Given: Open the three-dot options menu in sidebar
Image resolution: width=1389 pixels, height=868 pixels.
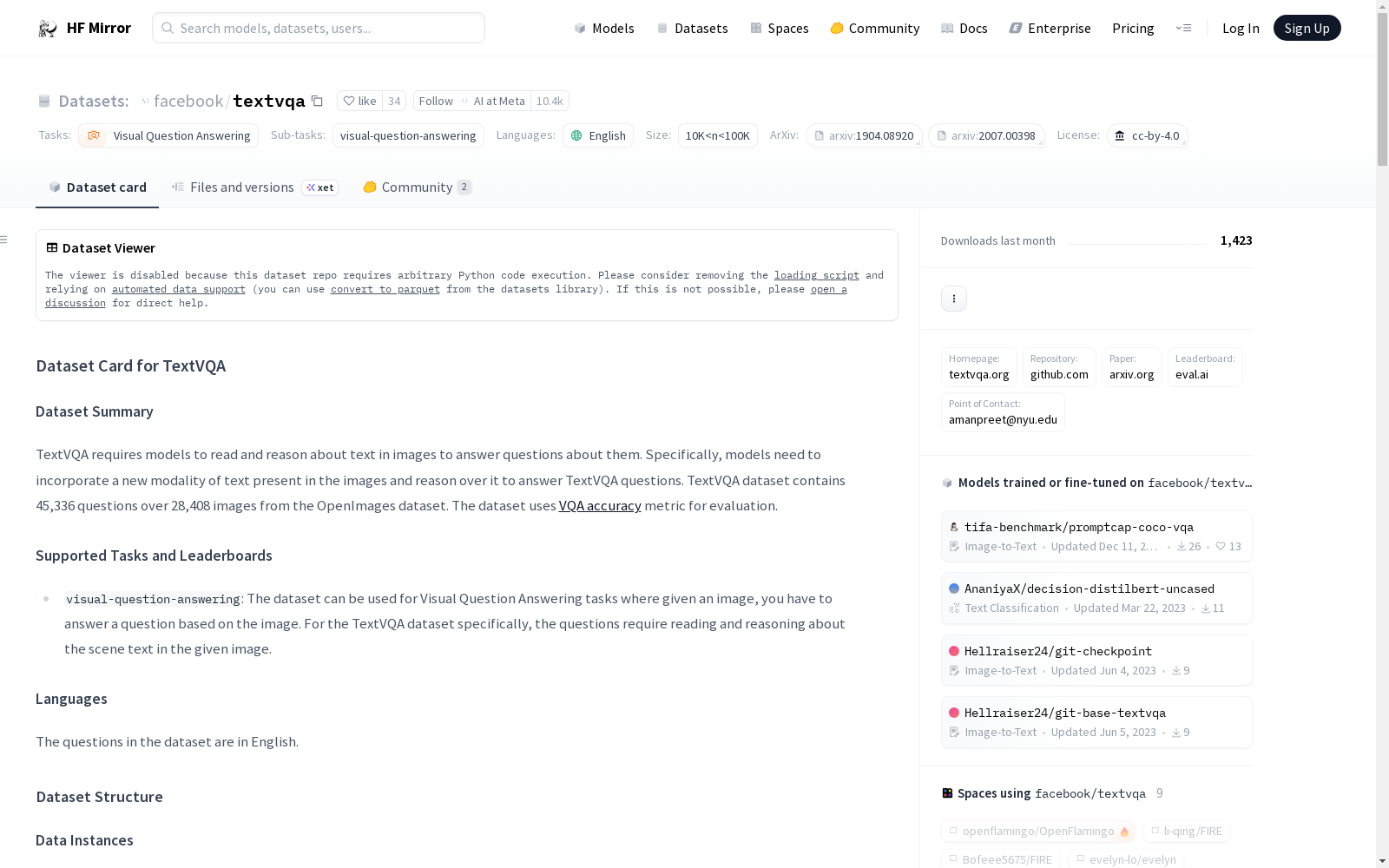Looking at the screenshot, I should 954,299.
